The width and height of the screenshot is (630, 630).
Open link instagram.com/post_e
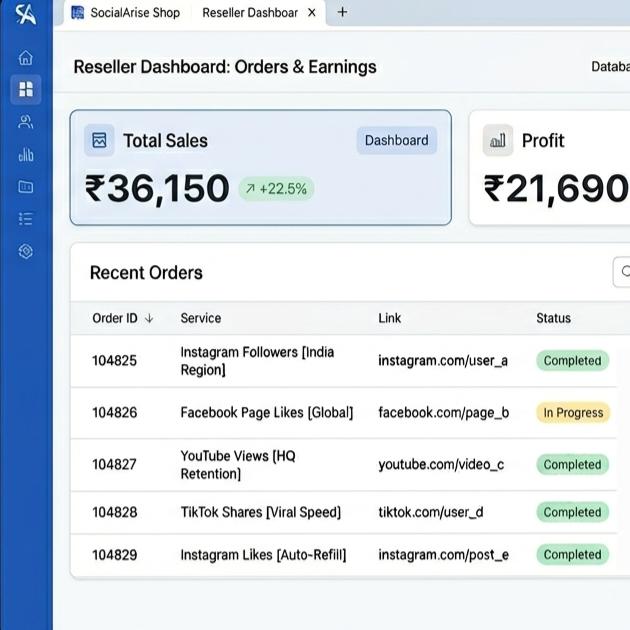(x=444, y=555)
